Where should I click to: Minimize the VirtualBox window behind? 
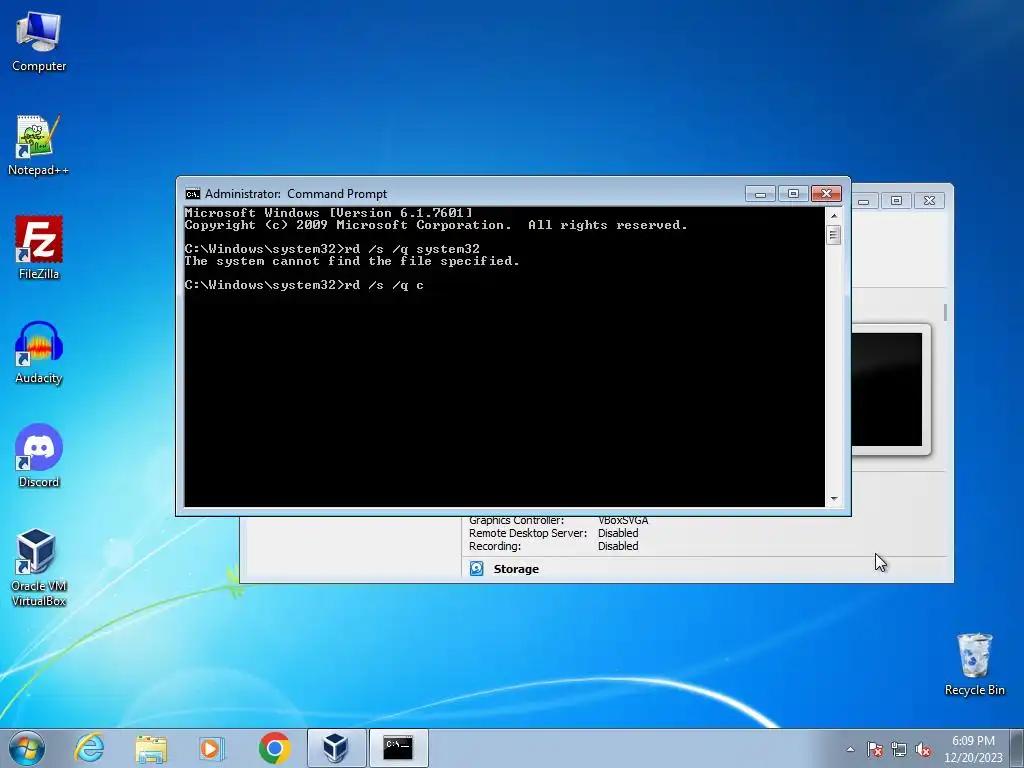coord(863,201)
